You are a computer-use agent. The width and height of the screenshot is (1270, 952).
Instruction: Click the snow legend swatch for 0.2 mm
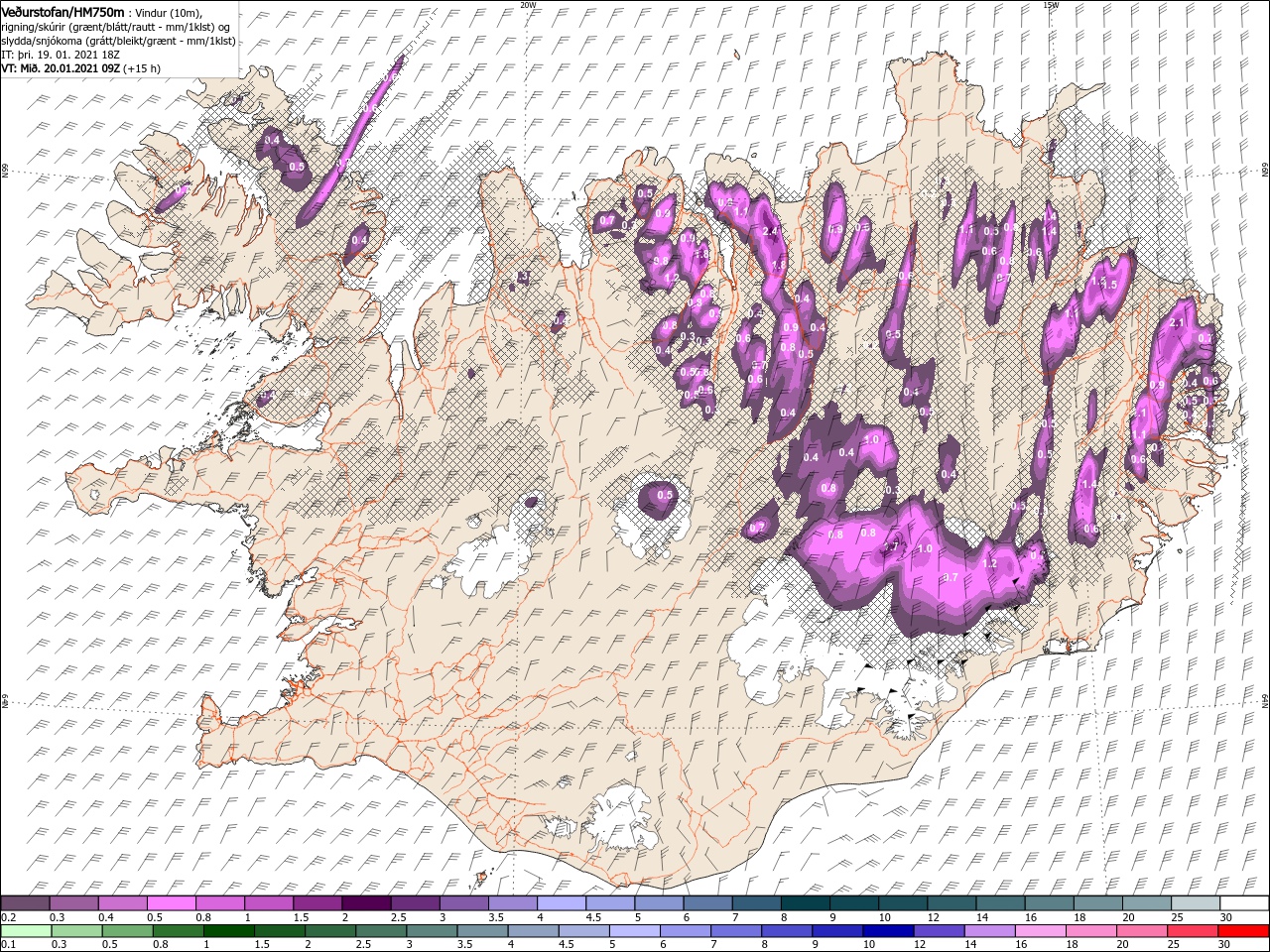(25, 903)
